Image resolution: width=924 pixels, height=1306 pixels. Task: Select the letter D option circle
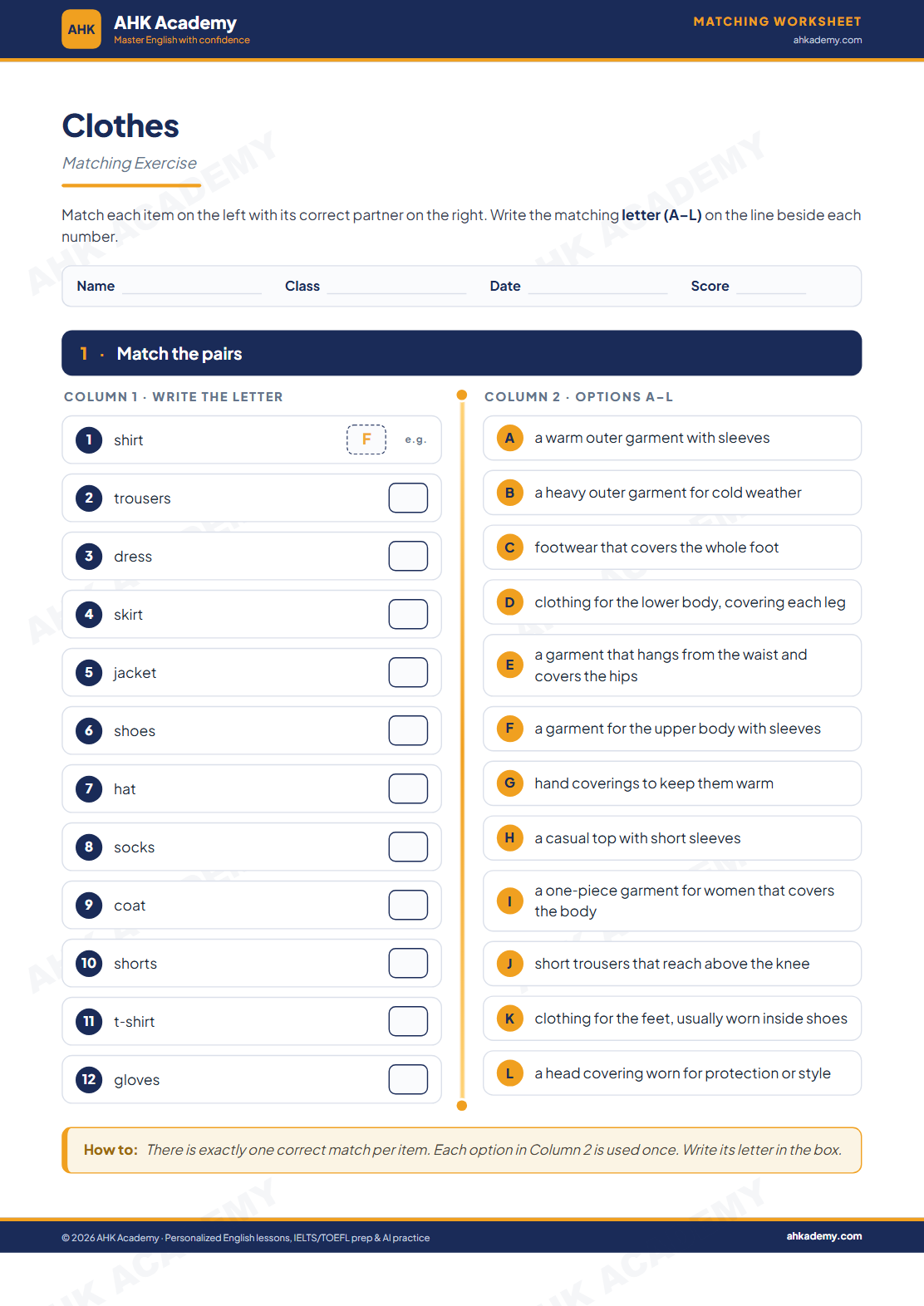tap(509, 602)
